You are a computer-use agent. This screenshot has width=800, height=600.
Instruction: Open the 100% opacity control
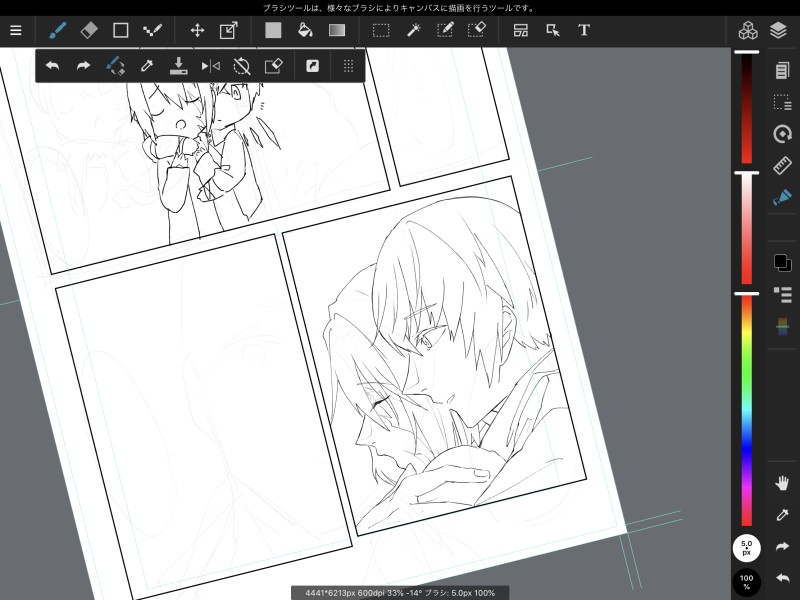[x=746, y=582]
